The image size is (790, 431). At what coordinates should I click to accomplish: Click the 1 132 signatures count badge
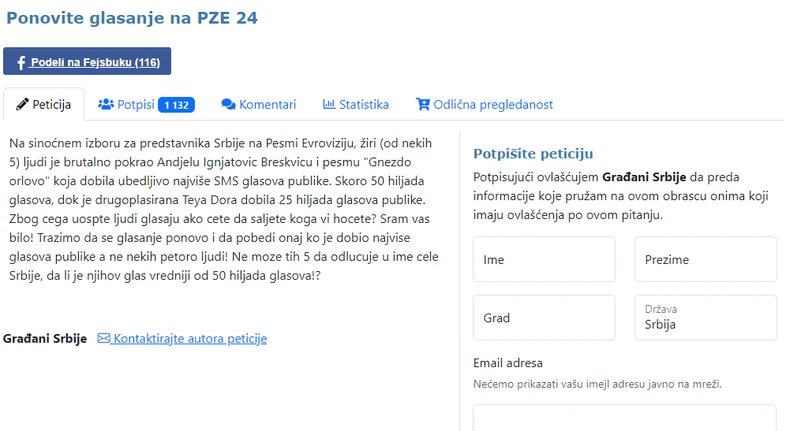click(176, 105)
